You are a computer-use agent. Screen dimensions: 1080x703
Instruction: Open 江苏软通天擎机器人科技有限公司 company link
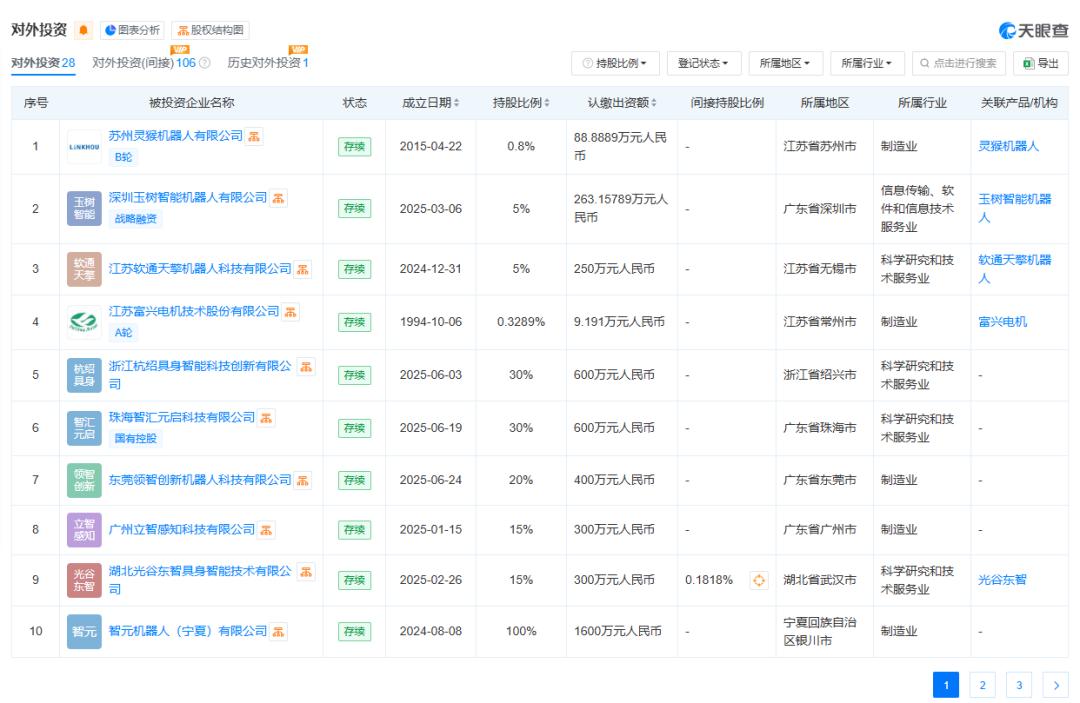(200, 269)
